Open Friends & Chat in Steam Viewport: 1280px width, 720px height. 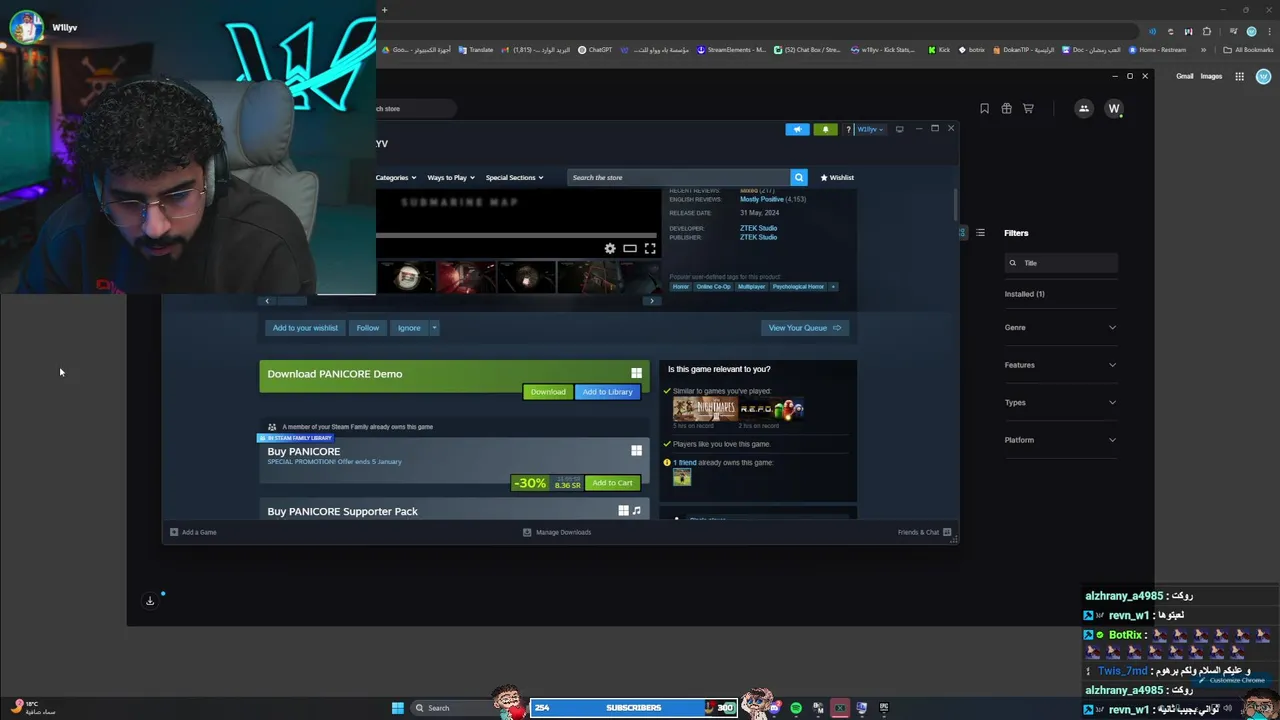[x=924, y=532]
